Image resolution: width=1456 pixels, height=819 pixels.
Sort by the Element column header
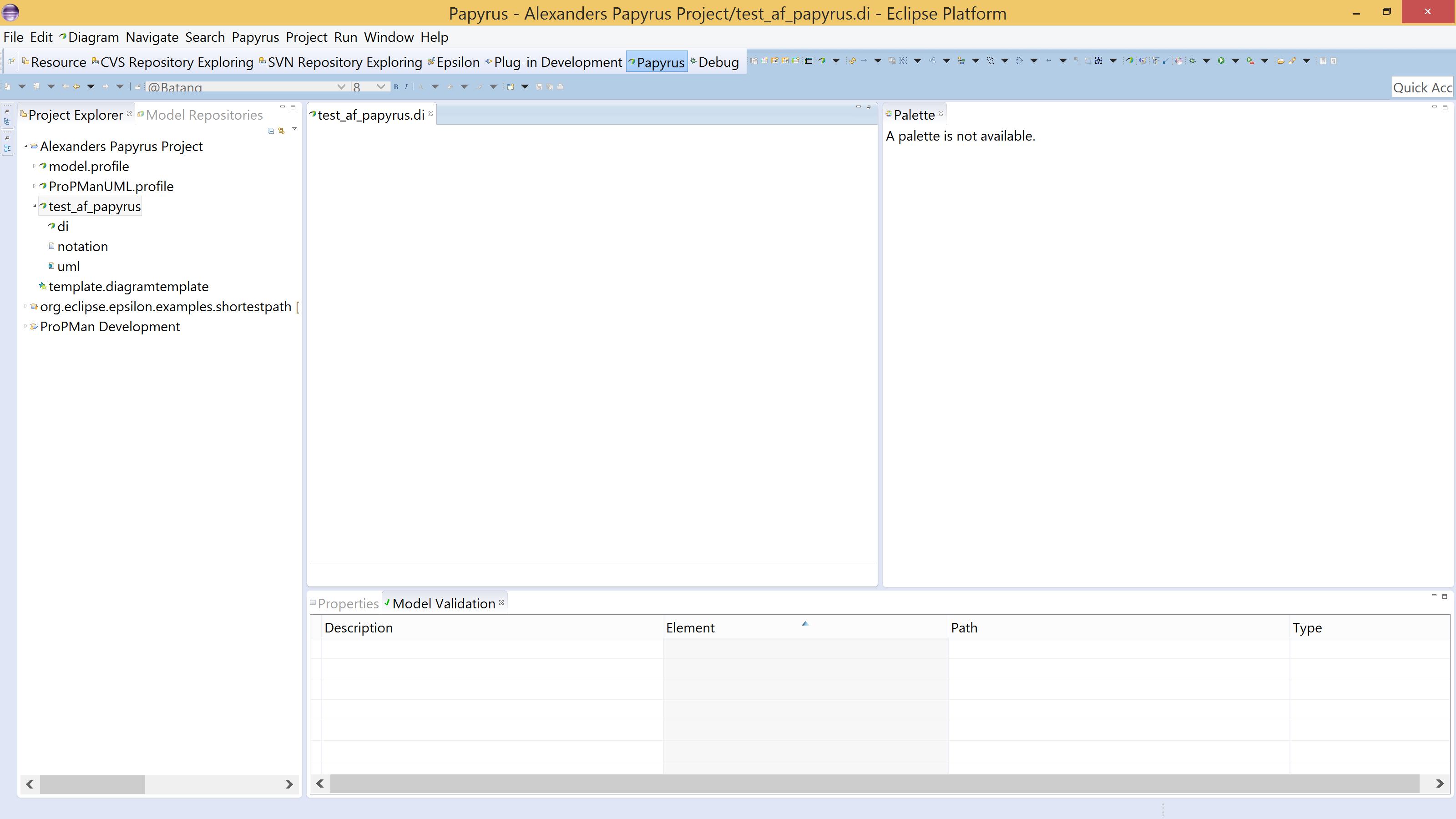(x=805, y=627)
